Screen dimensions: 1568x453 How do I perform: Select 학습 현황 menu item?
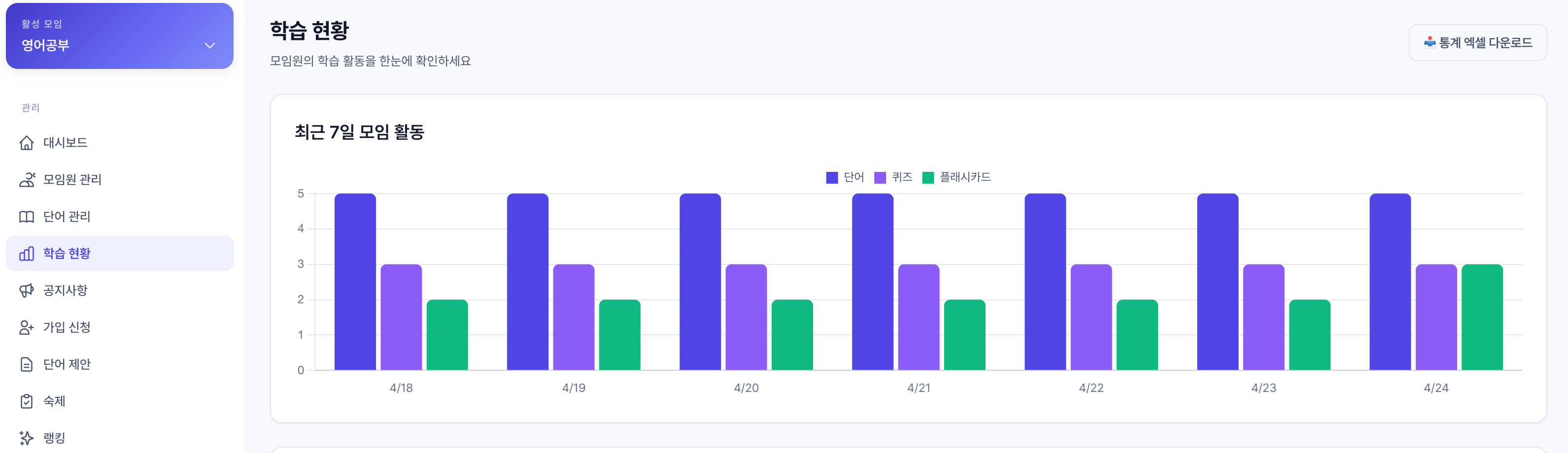[120, 254]
